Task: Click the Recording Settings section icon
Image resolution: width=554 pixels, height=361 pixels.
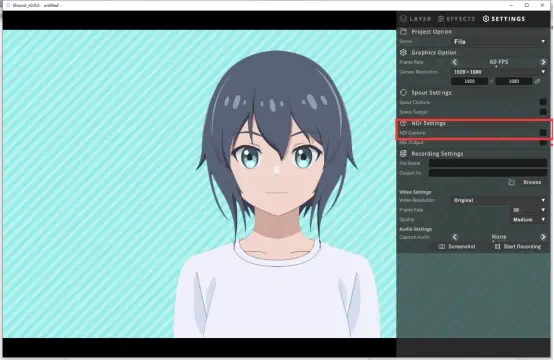Action: (x=403, y=154)
